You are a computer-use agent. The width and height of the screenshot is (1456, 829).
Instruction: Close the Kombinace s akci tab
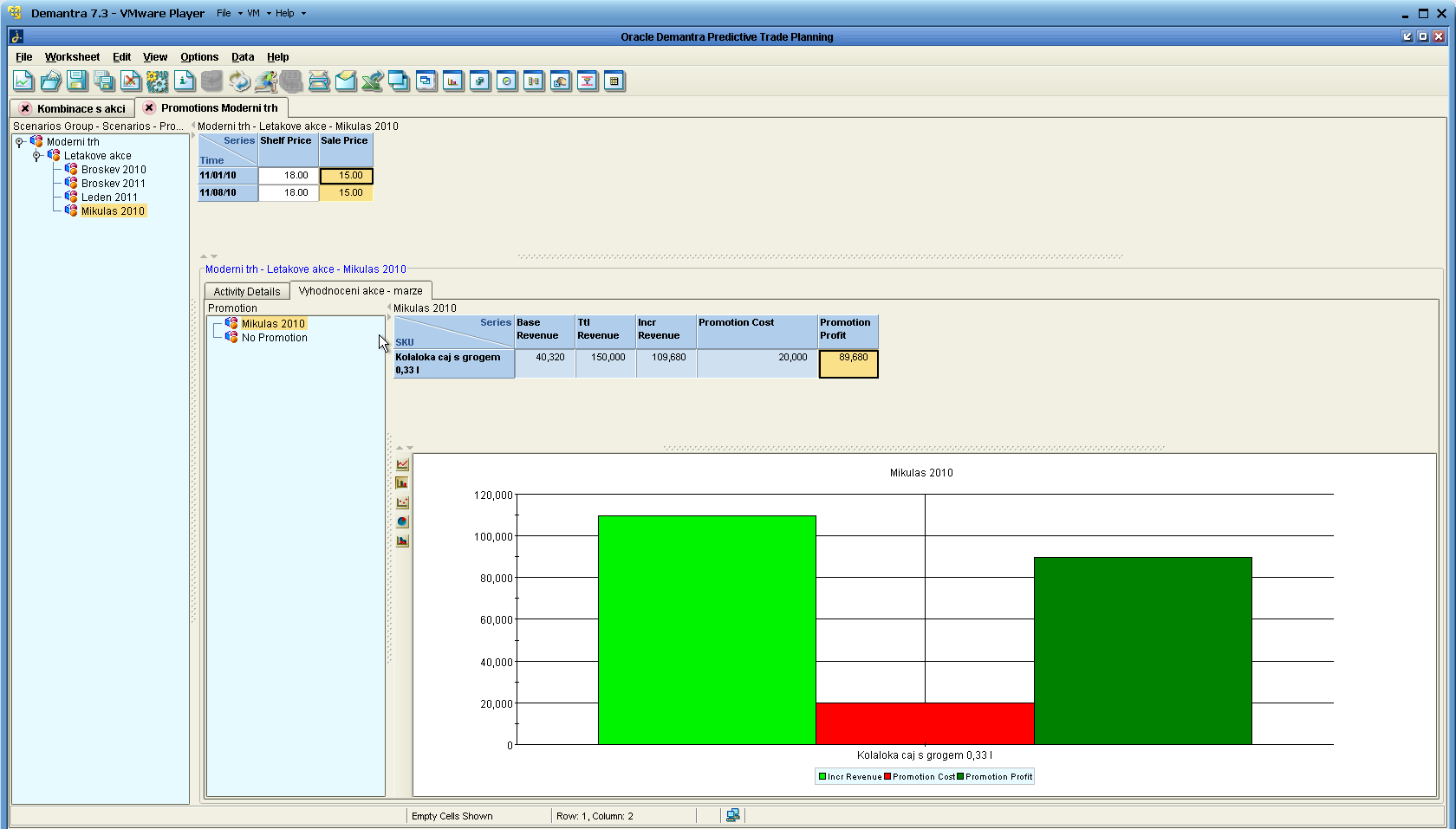pos(25,108)
